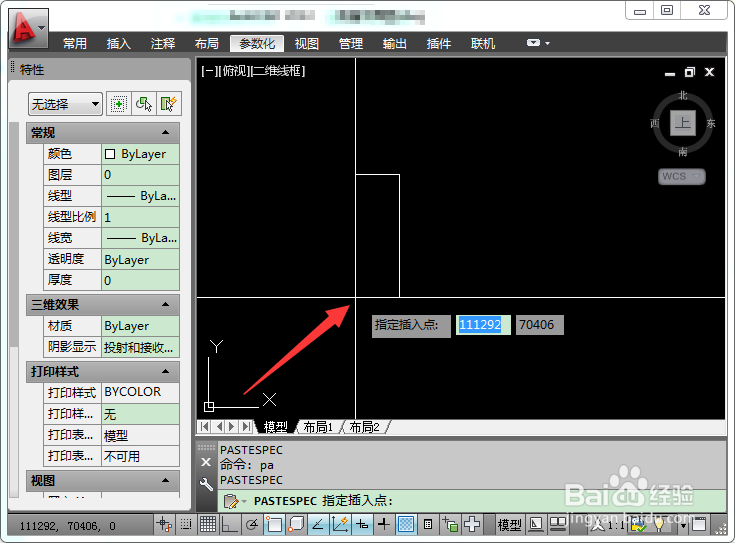Click the Transparency status icon
This screenshot has height=543, width=735.
pyautogui.click(x=406, y=524)
